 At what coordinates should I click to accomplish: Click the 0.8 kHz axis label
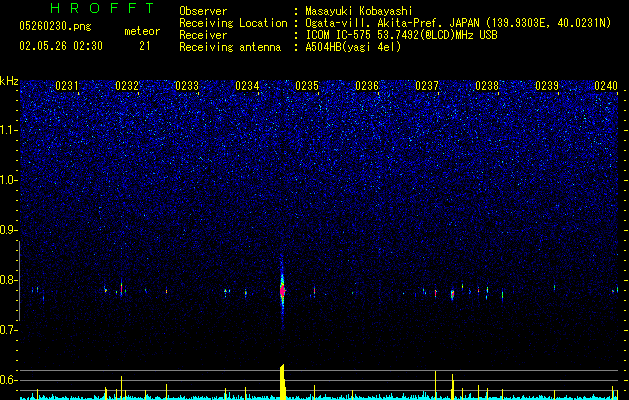coord(8,280)
